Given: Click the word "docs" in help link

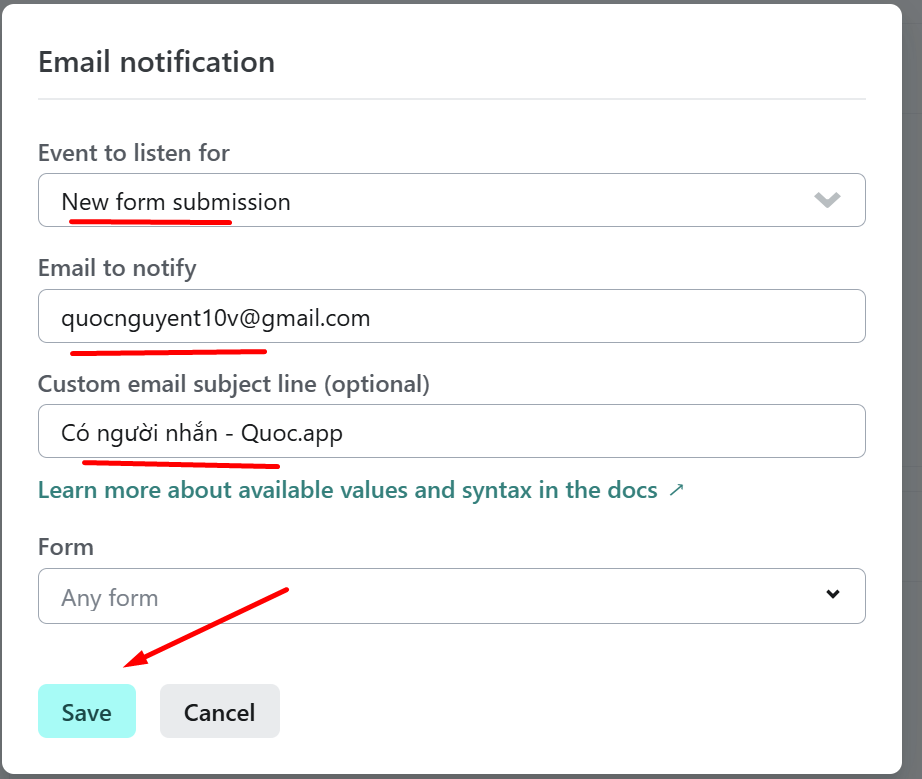Looking at the screenshot, I should point(632,490).
